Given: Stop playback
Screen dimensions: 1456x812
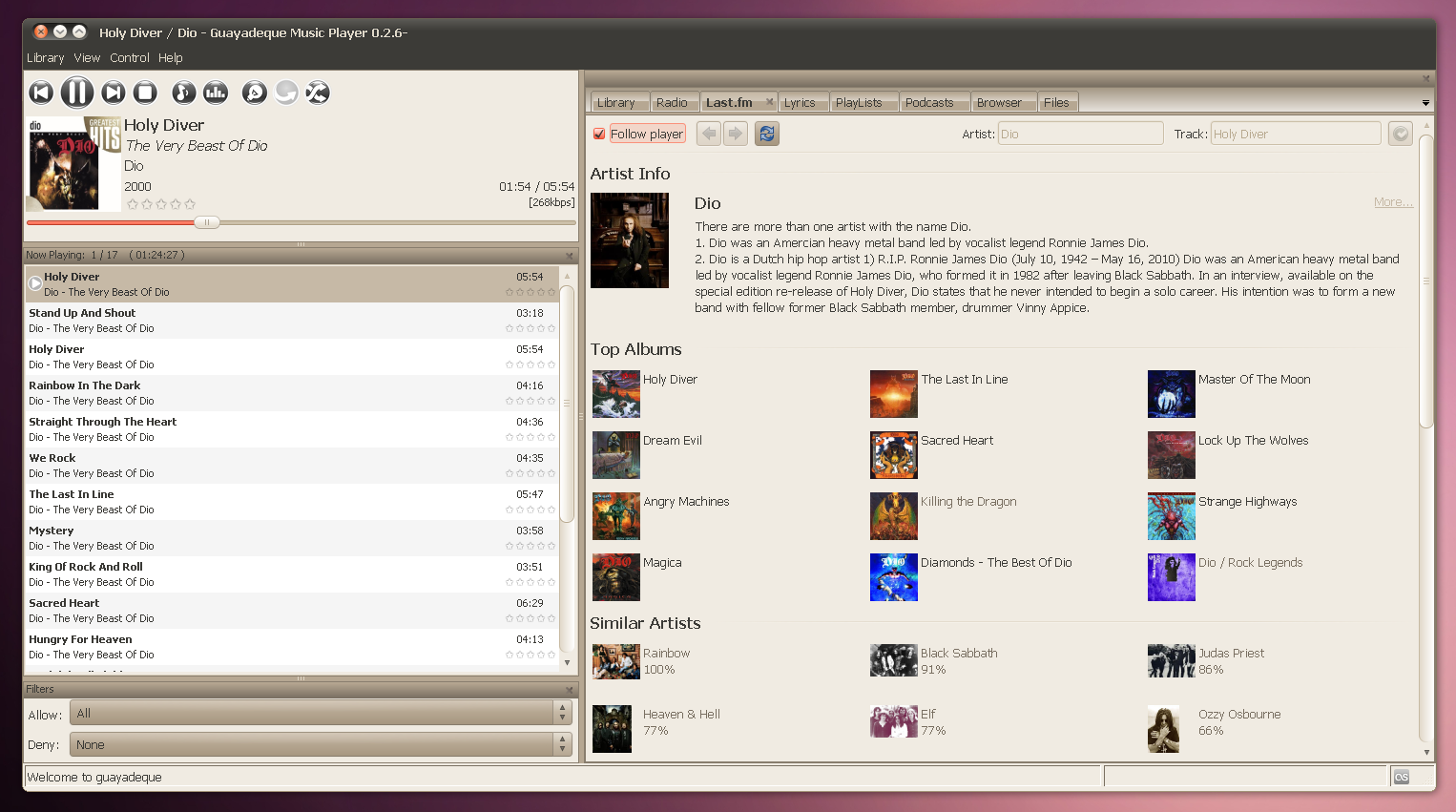Looking at the screenshot, I should click(145, 93).
